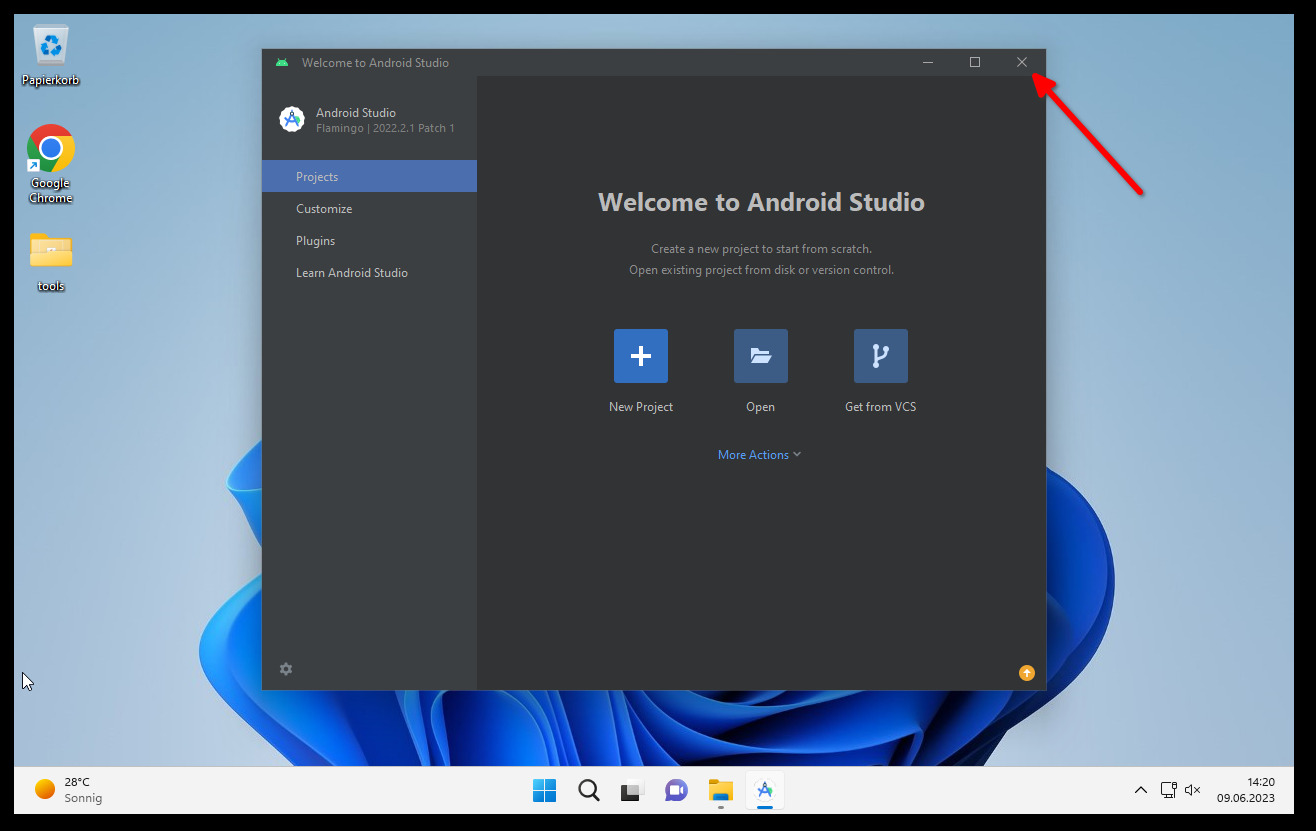Image resolution: width=1316 pixels, height=831 pixels.
Task: Click the Android Studio logo in sidebar
Action: tap(292, 119)
